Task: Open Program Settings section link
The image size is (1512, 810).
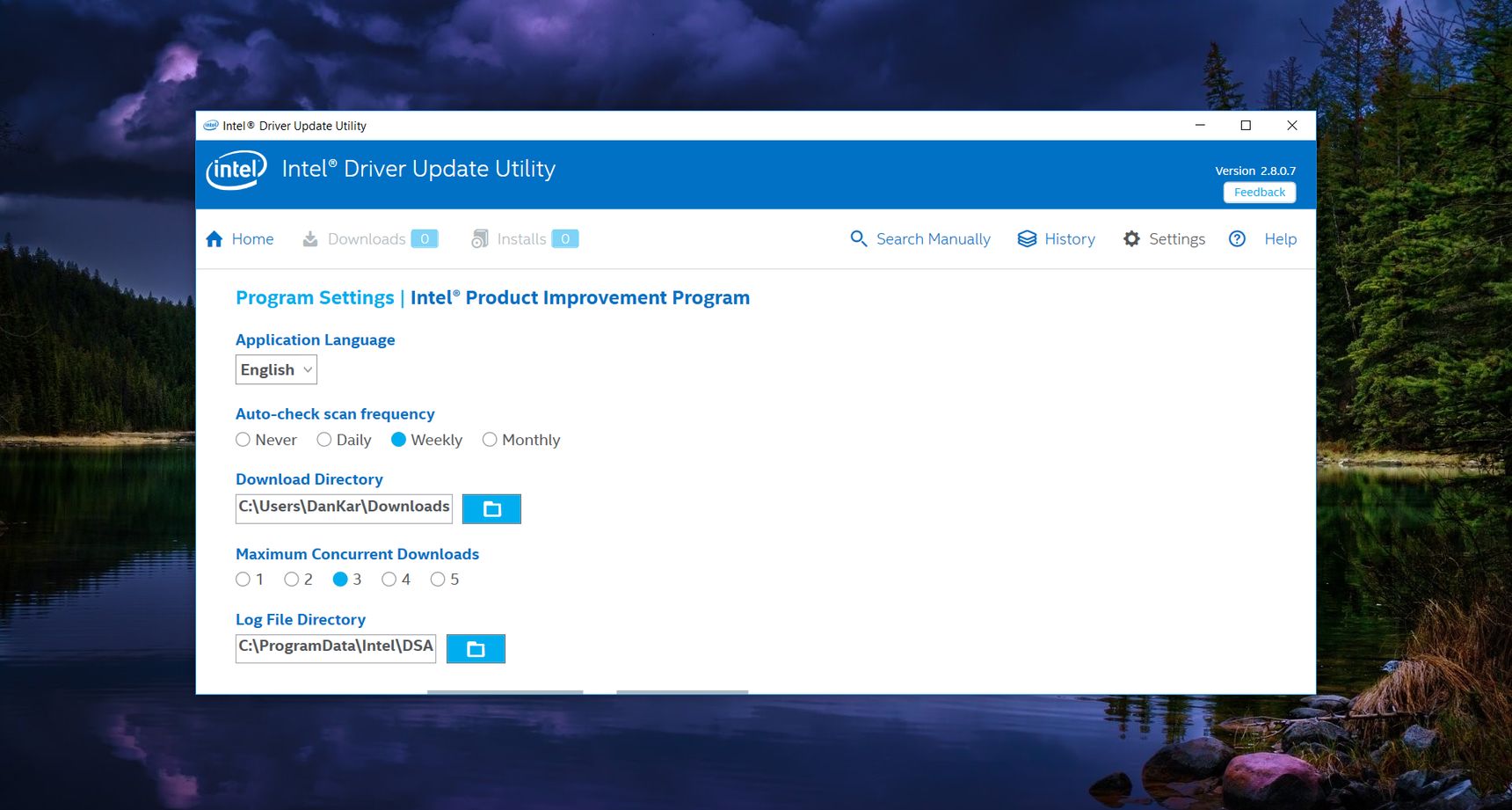Action: coord(315,298)
